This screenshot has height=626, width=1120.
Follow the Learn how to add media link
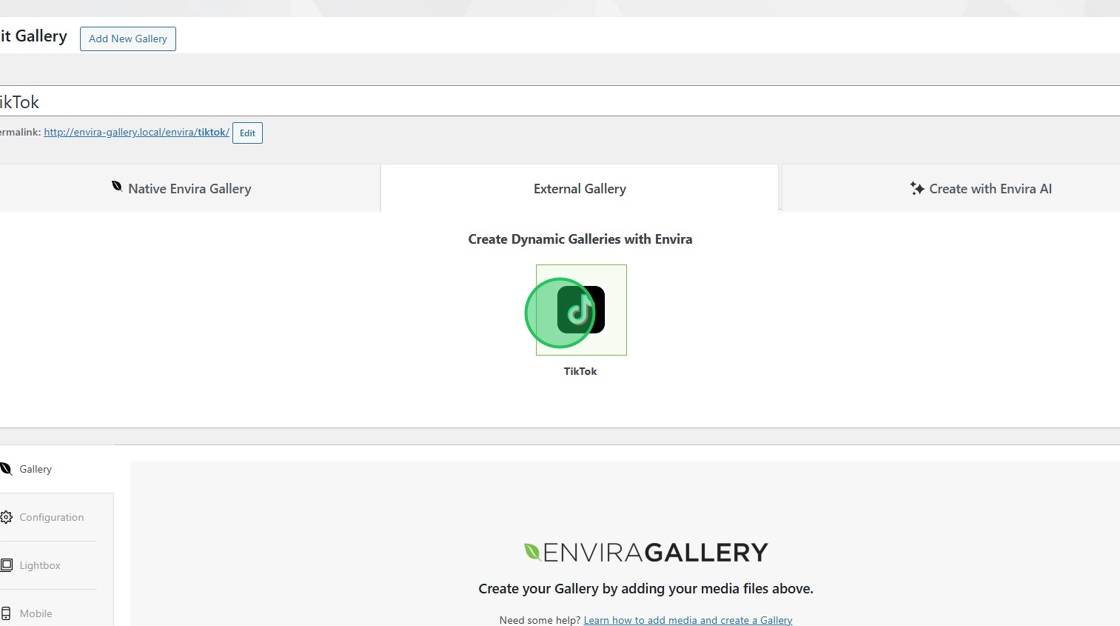coord(687,619)
